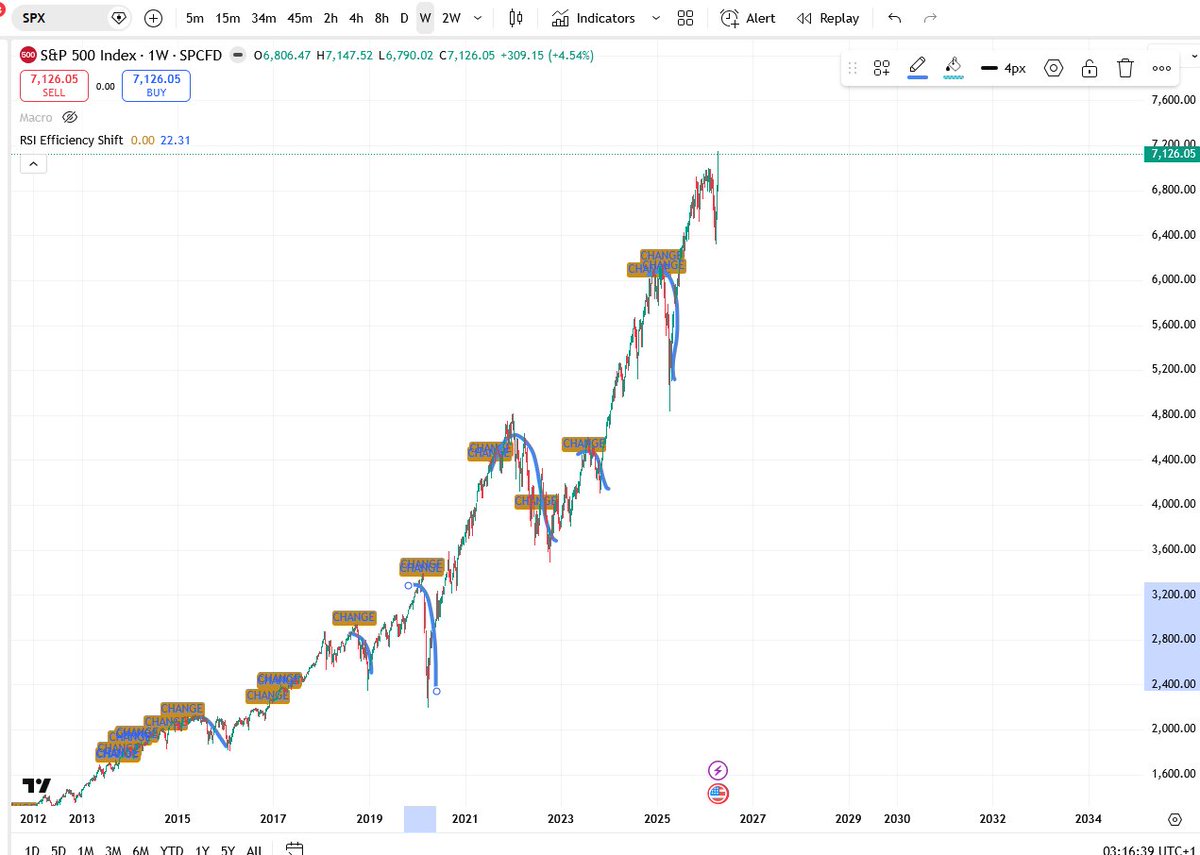This screenshot has height=855, width=1200.
Task: Redo the last action
Action: [930, 18]
